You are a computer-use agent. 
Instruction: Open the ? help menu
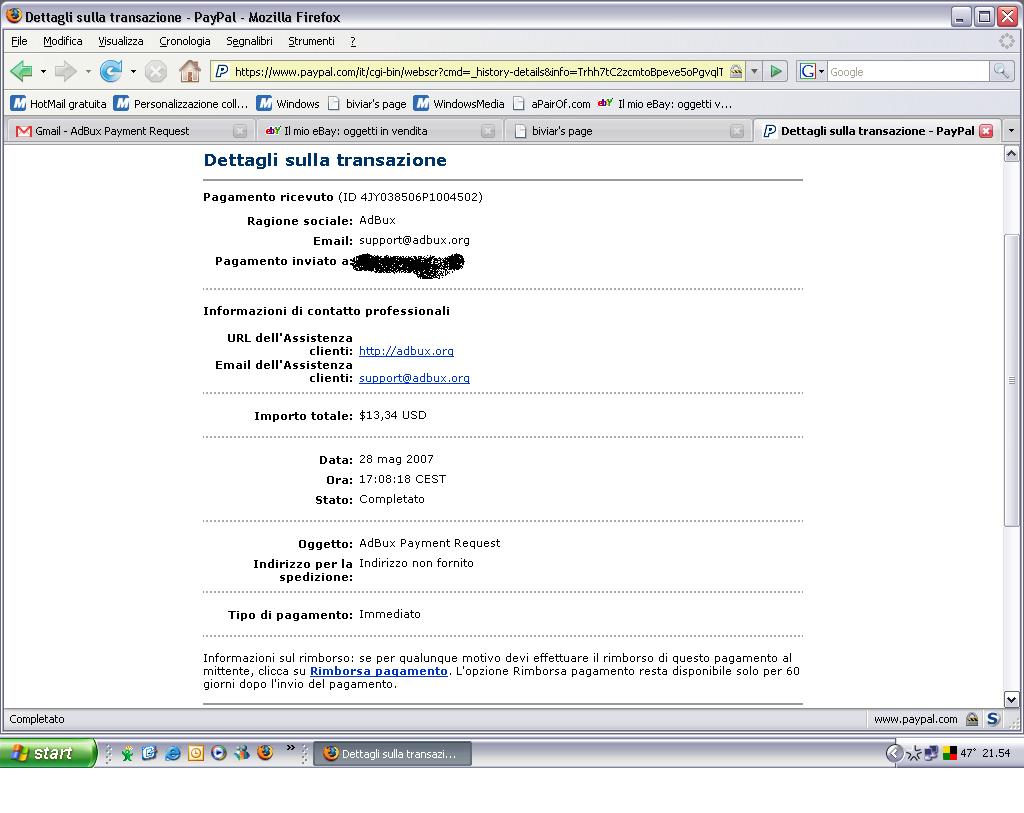(x=353, y=41)
